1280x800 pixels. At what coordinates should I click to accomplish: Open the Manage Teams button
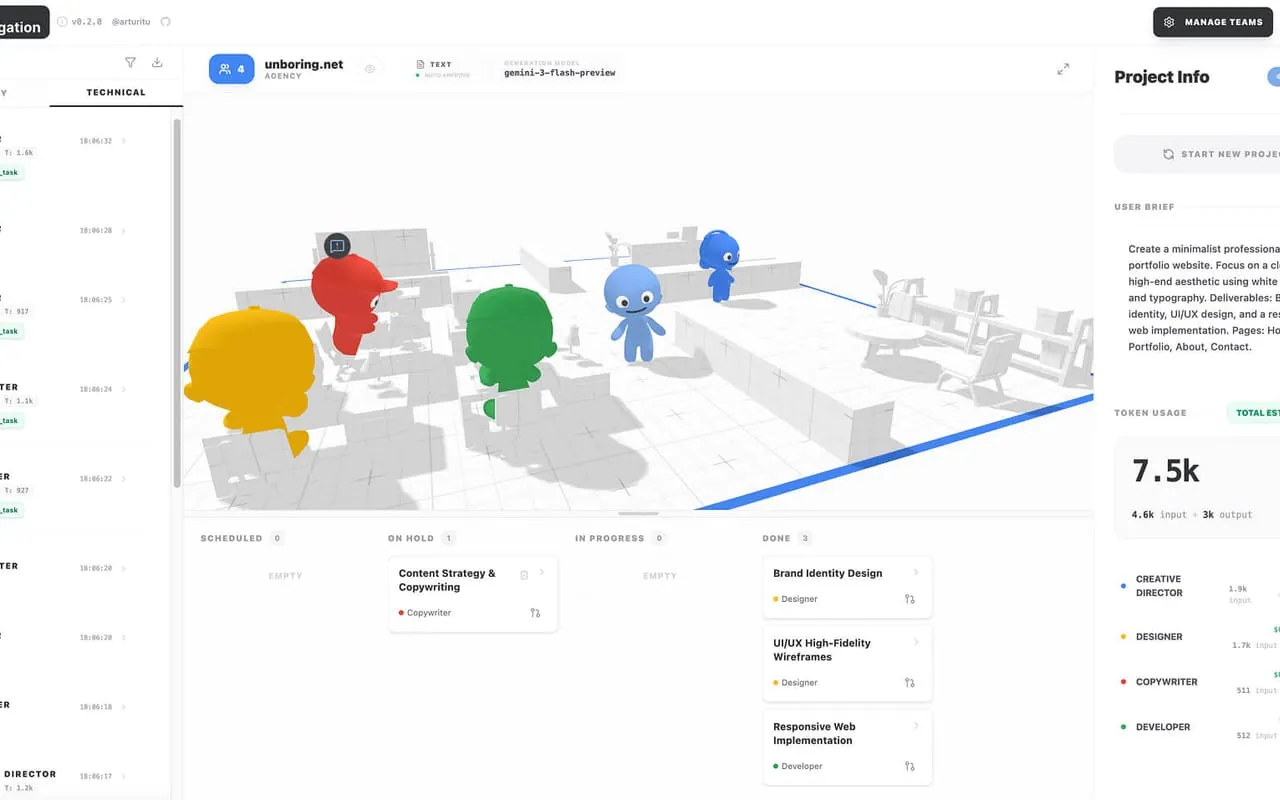(1213, 22)
